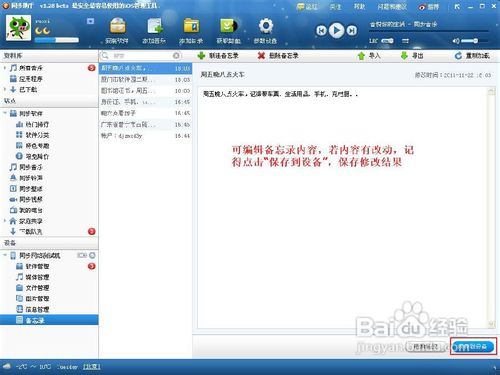Open the gear settings toolbar icon
This screenshot has width=500, height=375.
[x=265, y=31]
